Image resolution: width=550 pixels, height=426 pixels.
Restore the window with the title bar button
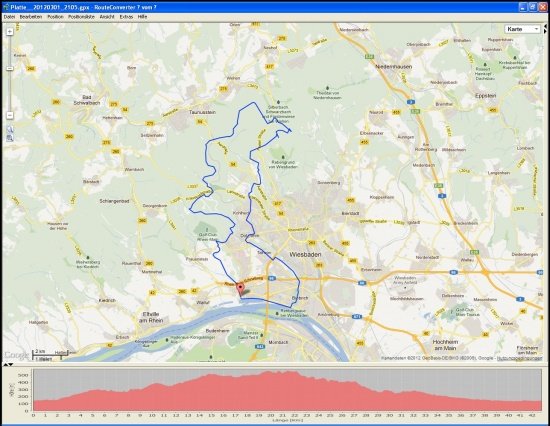coord(532,7)
